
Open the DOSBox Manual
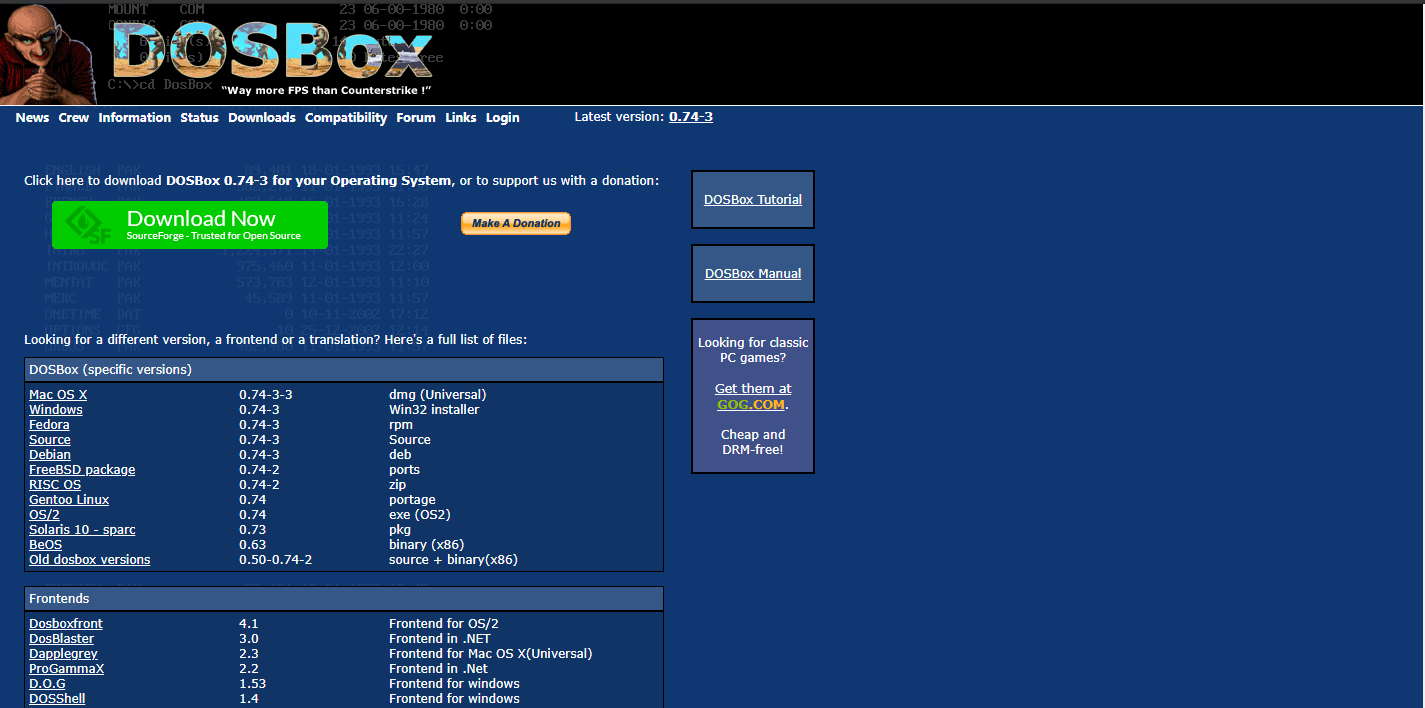pyautogui.click(x=752, y=273)
